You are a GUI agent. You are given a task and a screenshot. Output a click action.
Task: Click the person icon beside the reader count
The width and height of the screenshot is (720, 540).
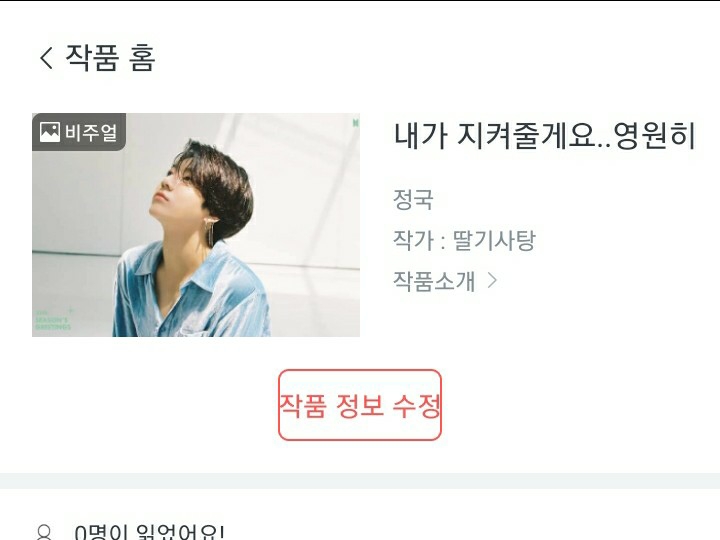(x=44, y=533)
